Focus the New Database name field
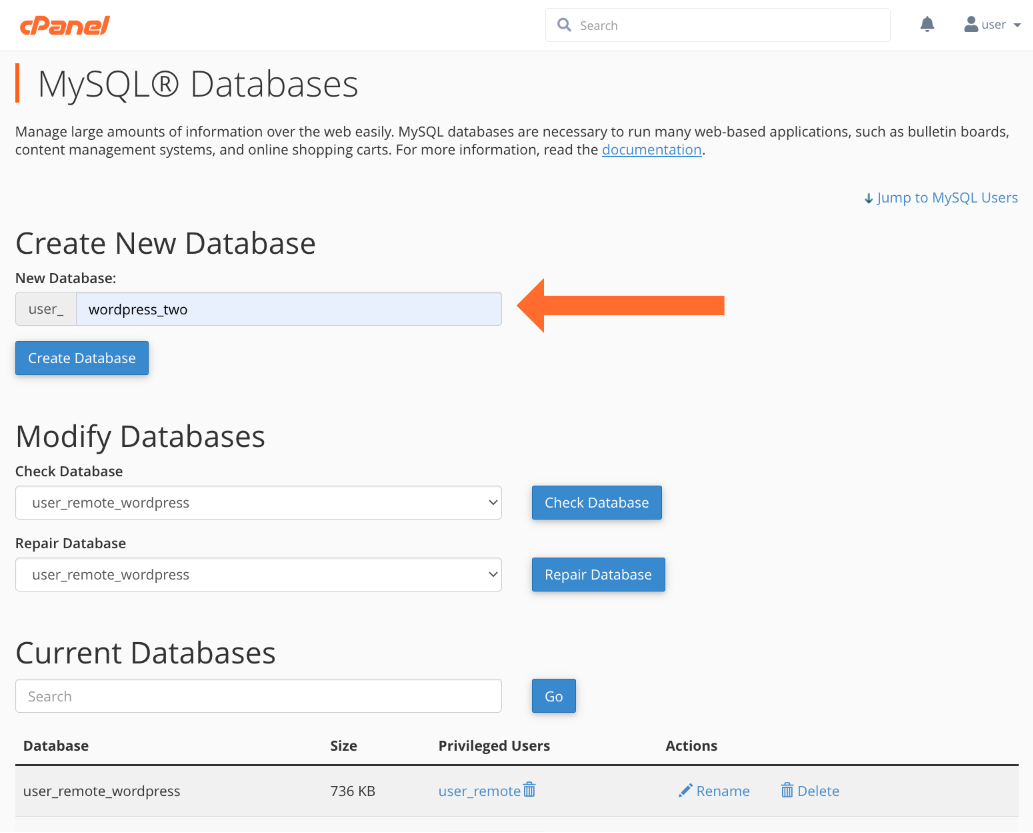 (x=288, y=309)
